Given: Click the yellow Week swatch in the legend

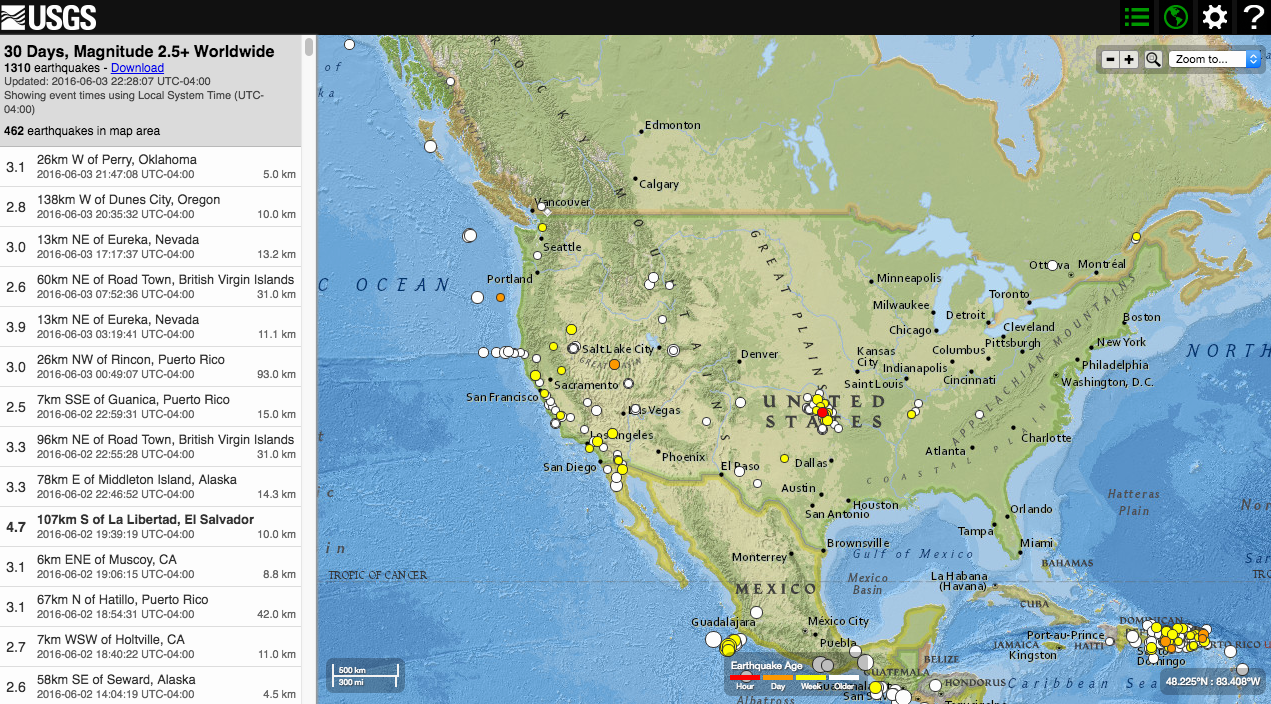Looking at the screenshot, I should click(811, 677).
